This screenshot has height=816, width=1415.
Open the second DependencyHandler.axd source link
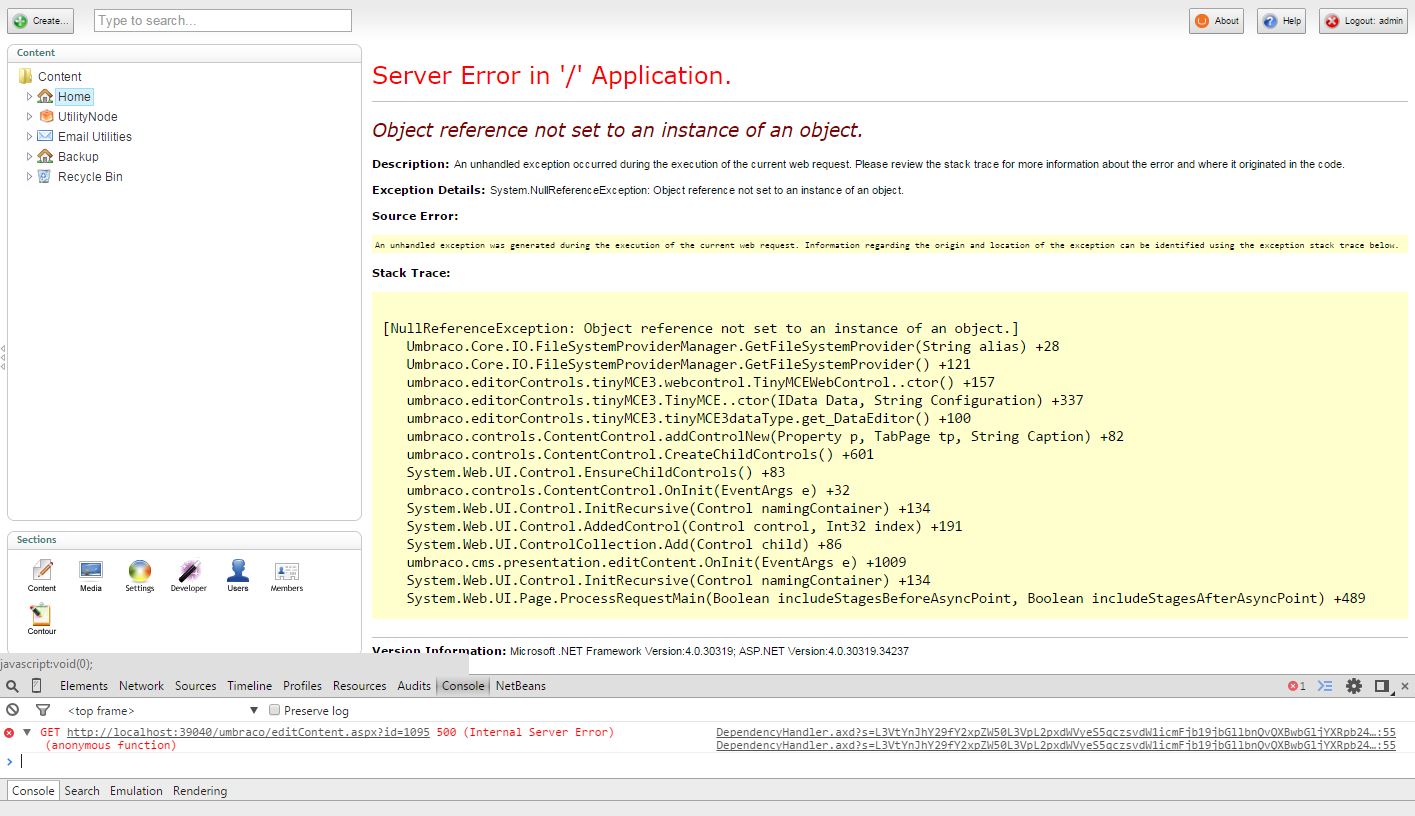click(1056, 746)
